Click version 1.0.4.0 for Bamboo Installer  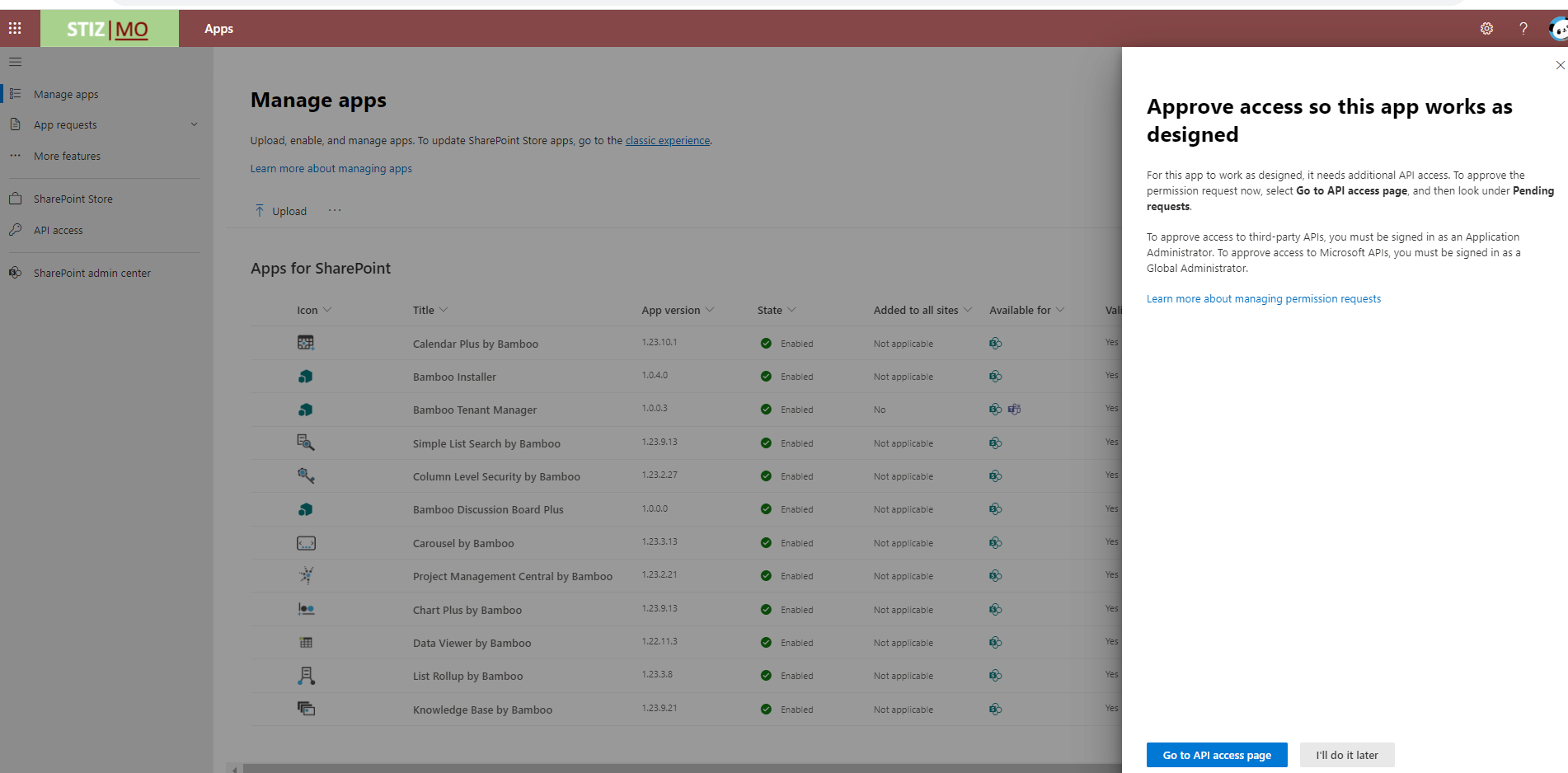point(655,375)
